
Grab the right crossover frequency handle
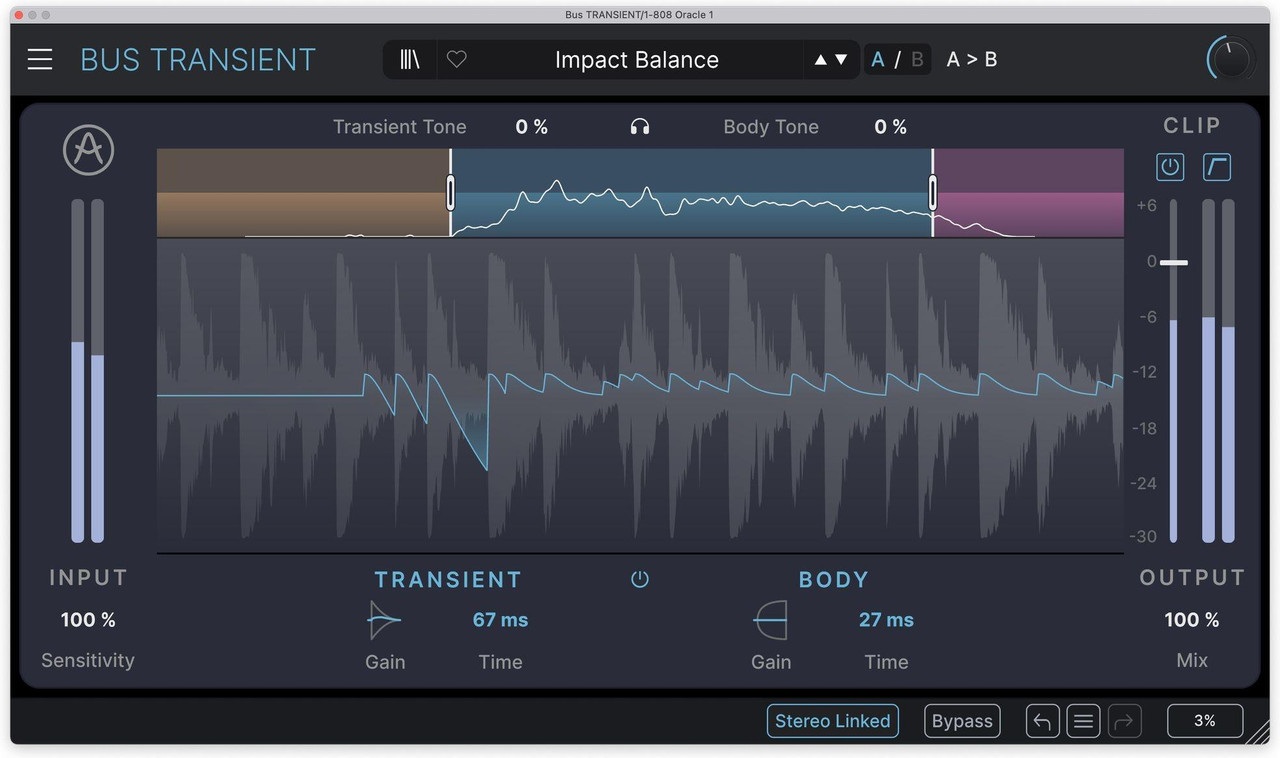[x=933, y=192]
